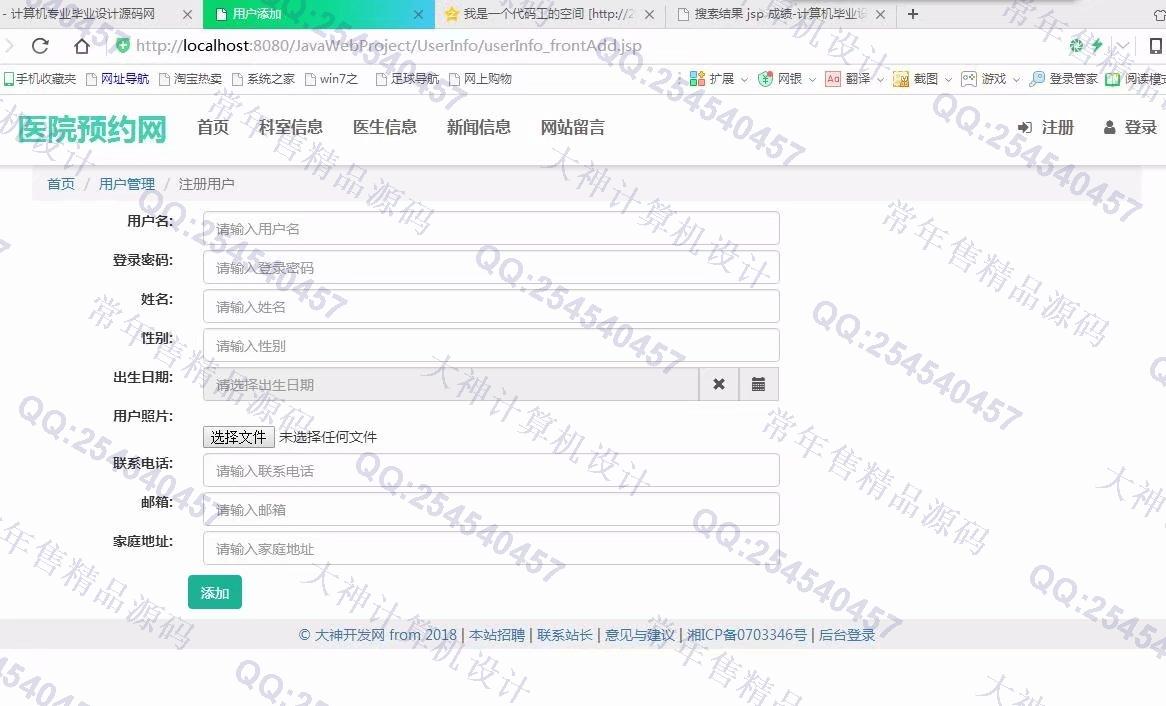
Task: Open the calendar picker for 出生日期
Action: 758,385
